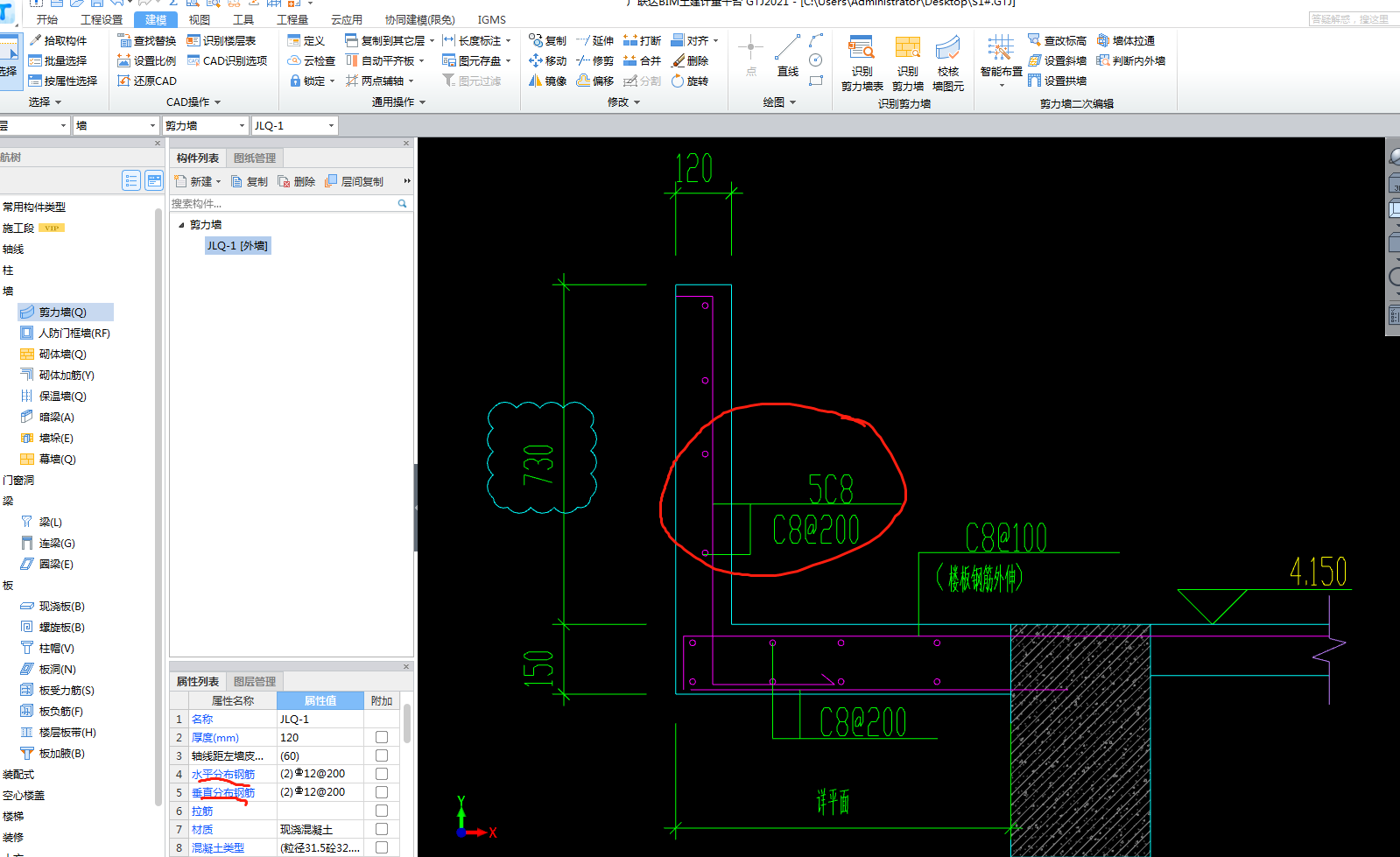This screenshot has width=1400, height=857.
Task: Open the 墙 category dropdown
Action: point(152,126)
